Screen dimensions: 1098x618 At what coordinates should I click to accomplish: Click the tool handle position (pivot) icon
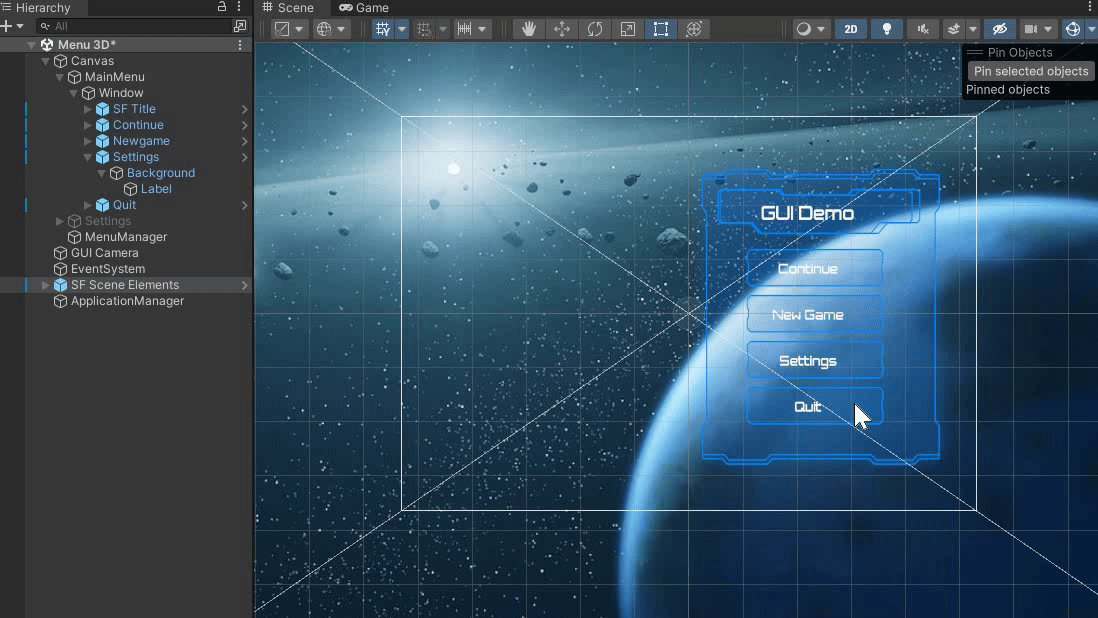[282, 29]
